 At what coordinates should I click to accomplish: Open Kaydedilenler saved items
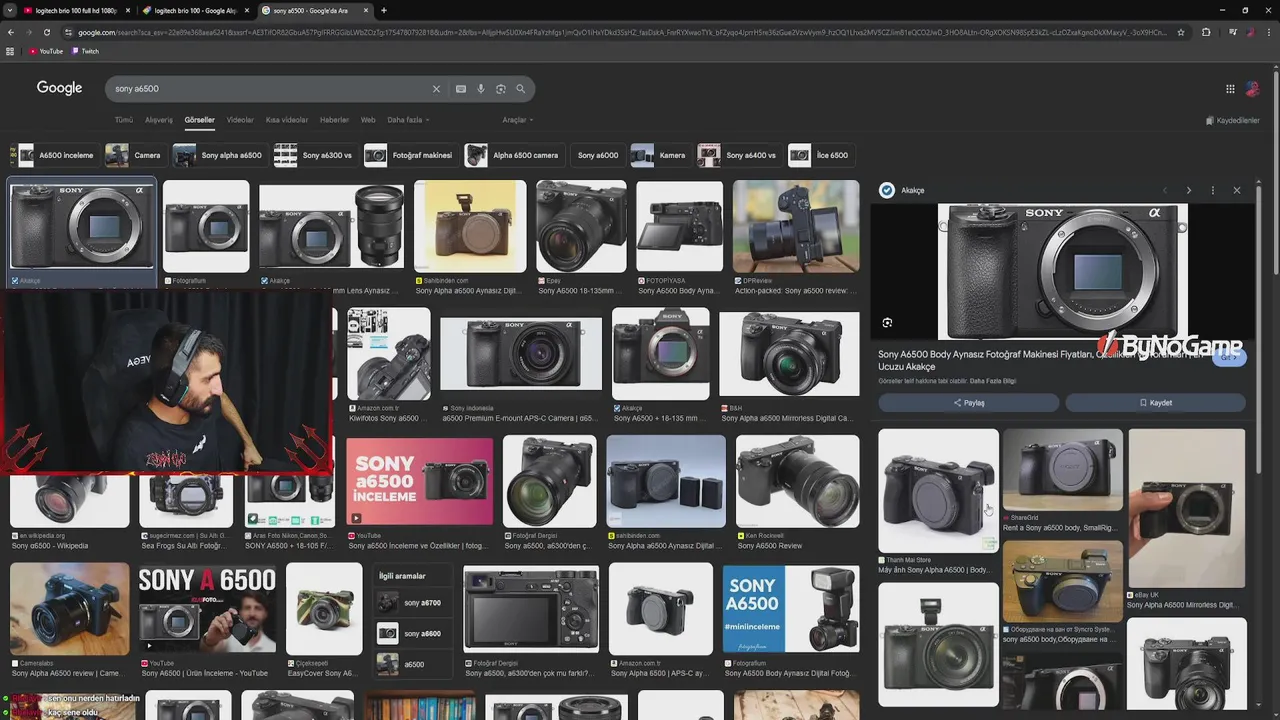click(1233, 120)
